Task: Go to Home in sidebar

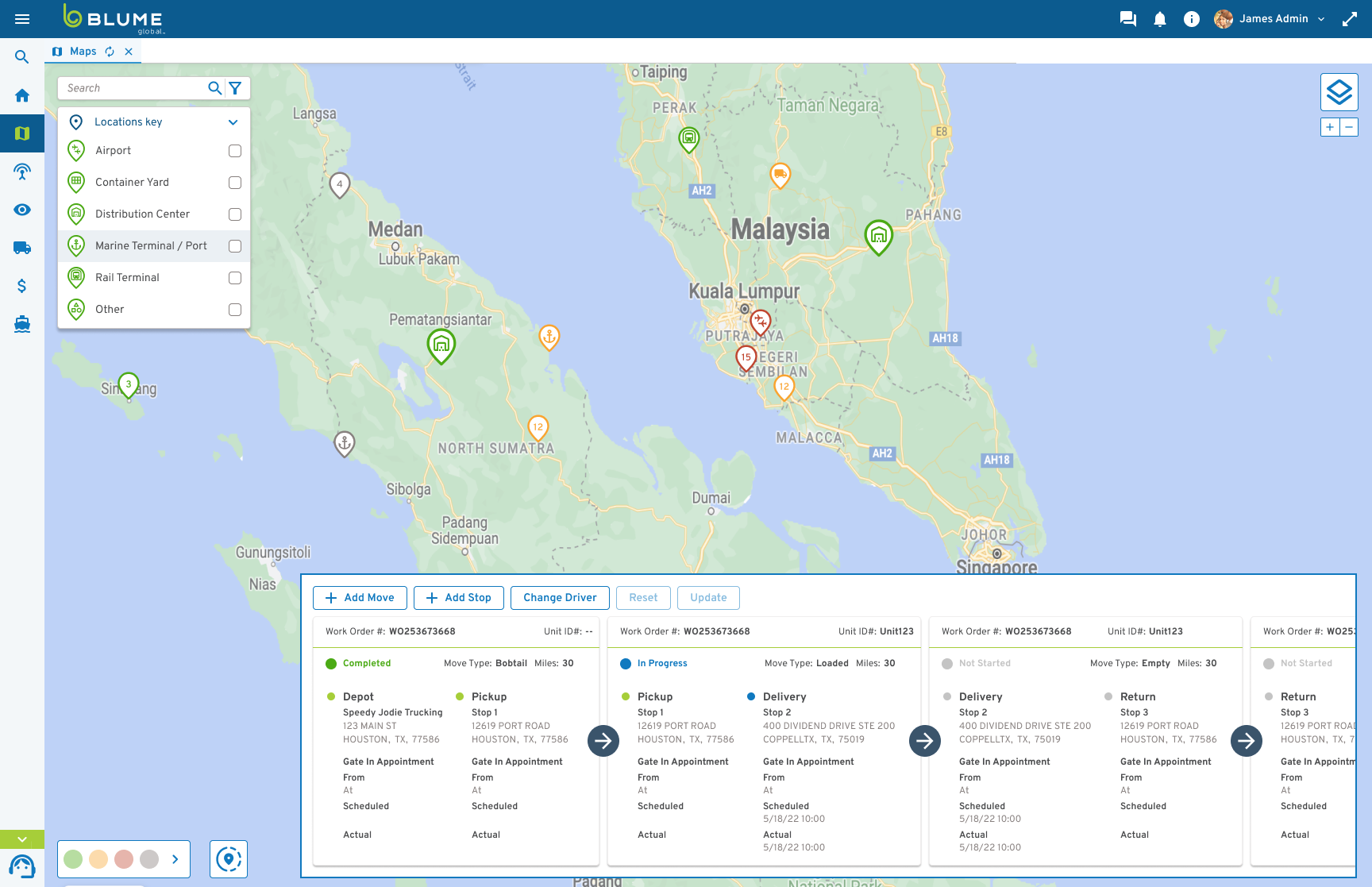Action: pyautogui.click(x=22, y=95)
